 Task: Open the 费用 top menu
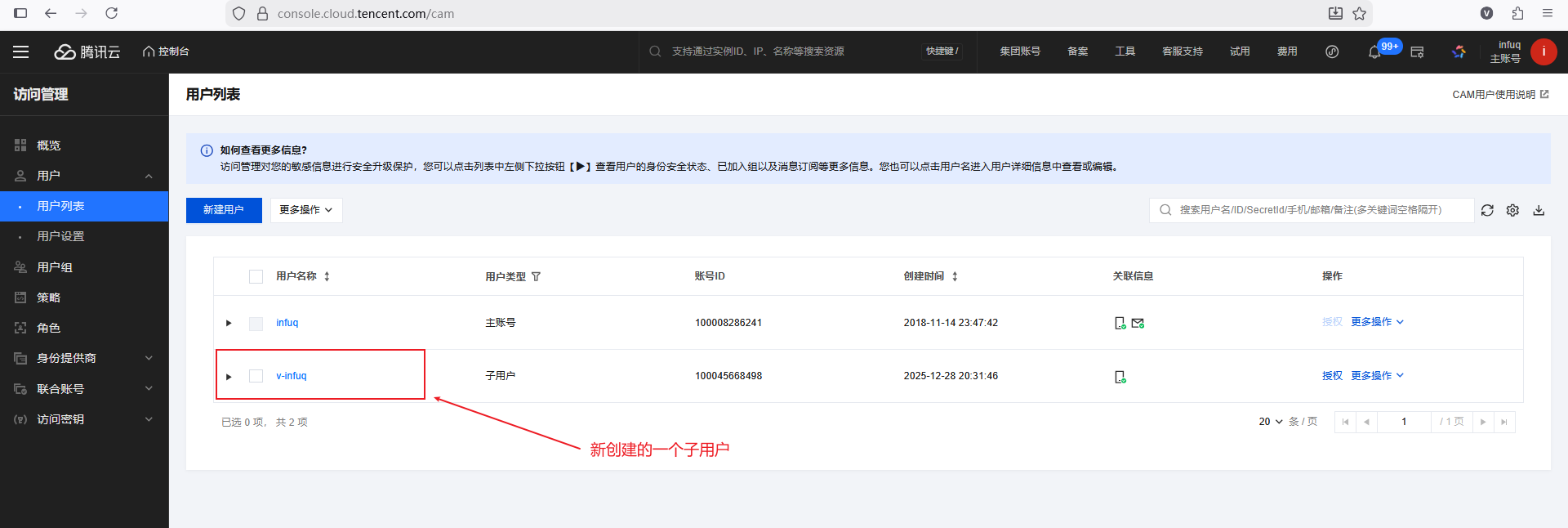click(x=1287, y=51)
